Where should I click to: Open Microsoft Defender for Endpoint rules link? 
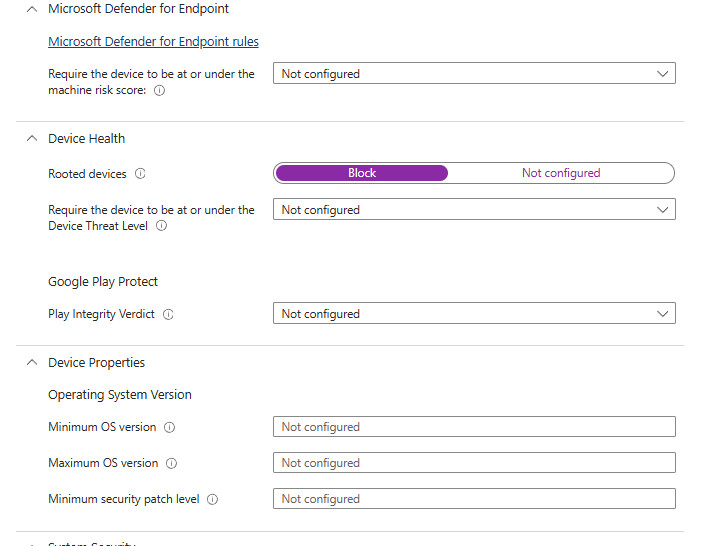153,42
